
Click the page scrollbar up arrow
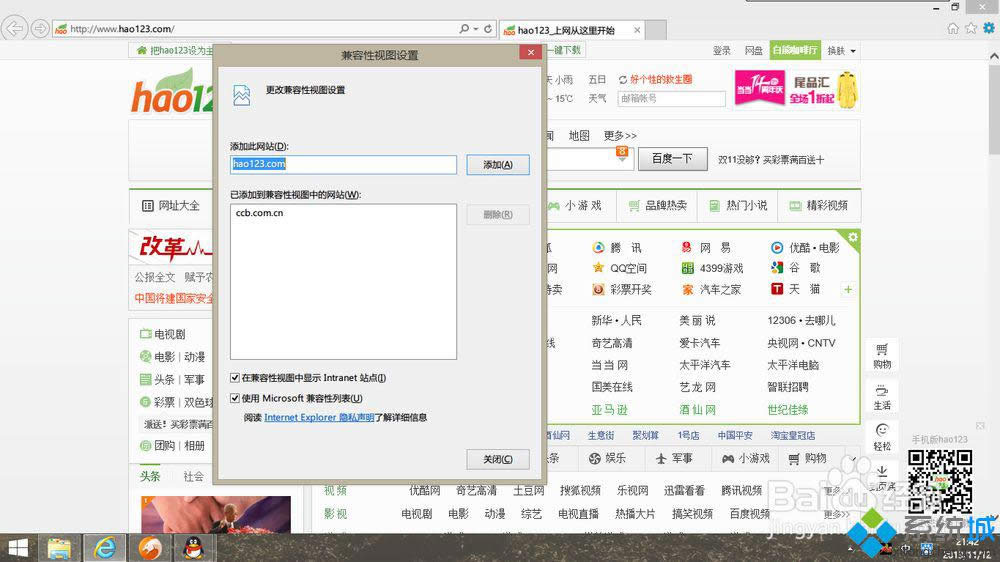(x=994, y=56)
